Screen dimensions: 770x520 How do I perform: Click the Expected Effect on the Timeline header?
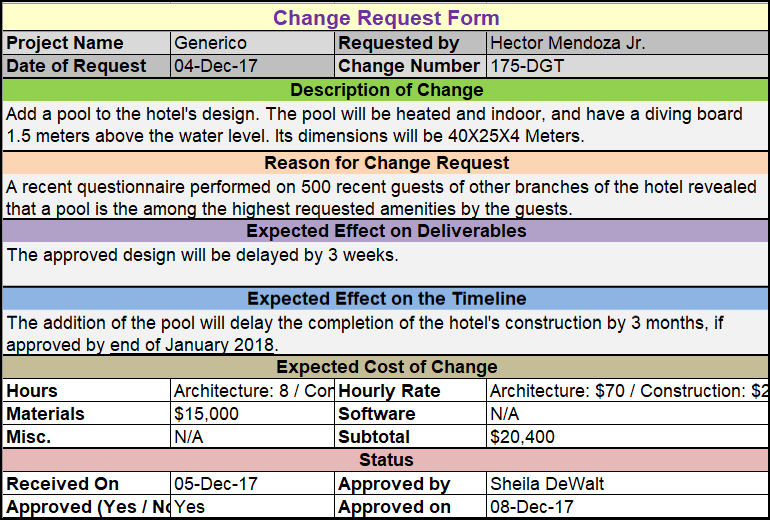click(x=386, y=298)
